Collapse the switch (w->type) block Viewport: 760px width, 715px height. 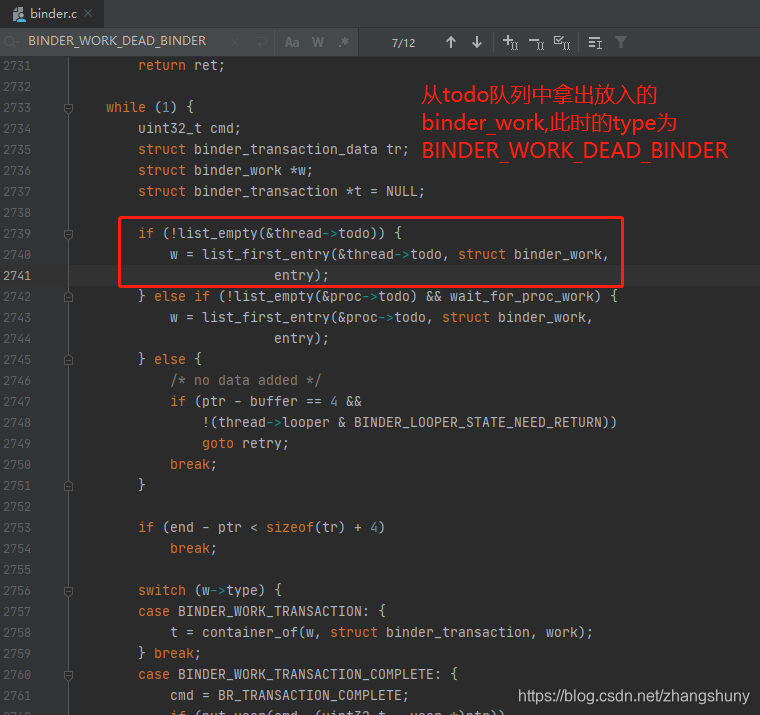[x=68, y=591]
